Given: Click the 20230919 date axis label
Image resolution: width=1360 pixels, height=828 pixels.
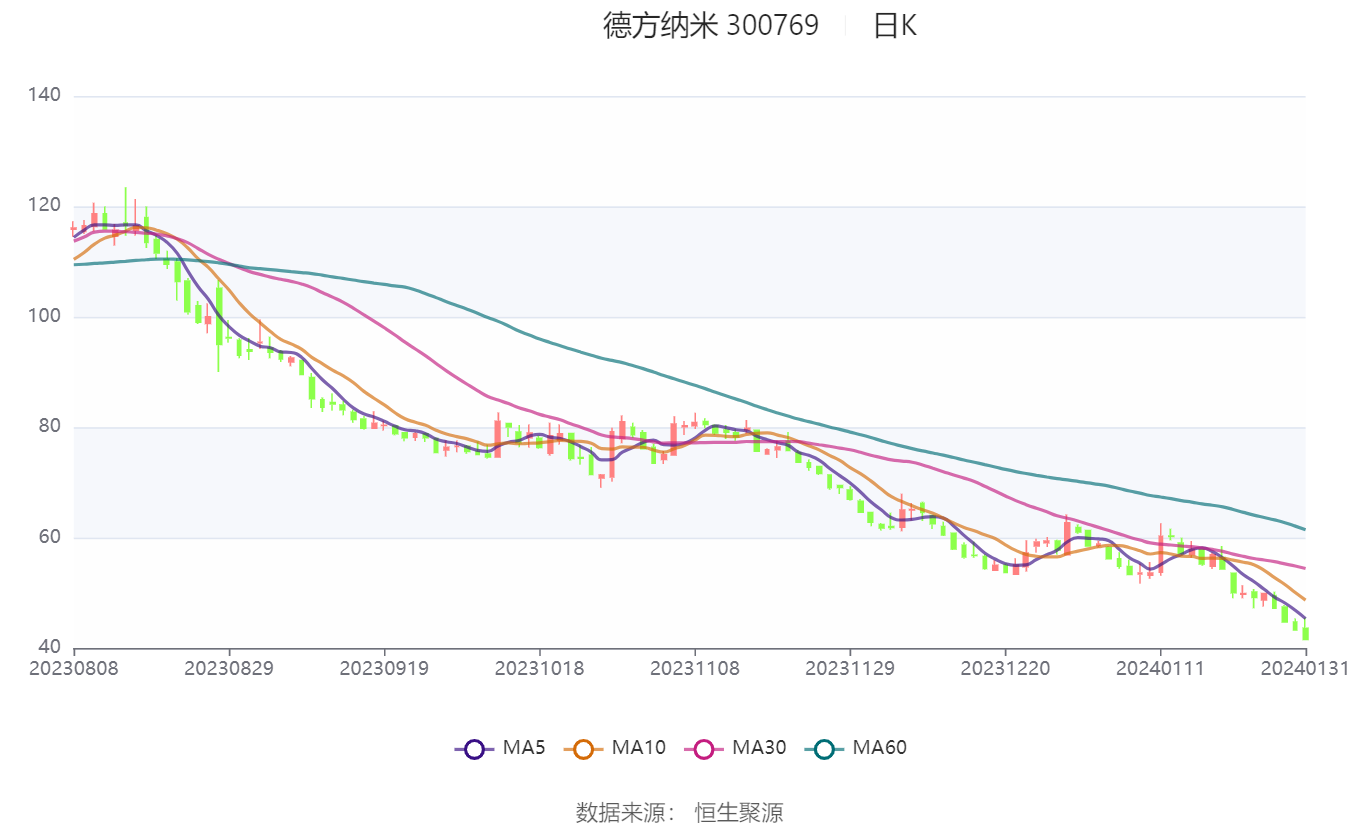Looking at the screenshot, I should coord(384,668).
